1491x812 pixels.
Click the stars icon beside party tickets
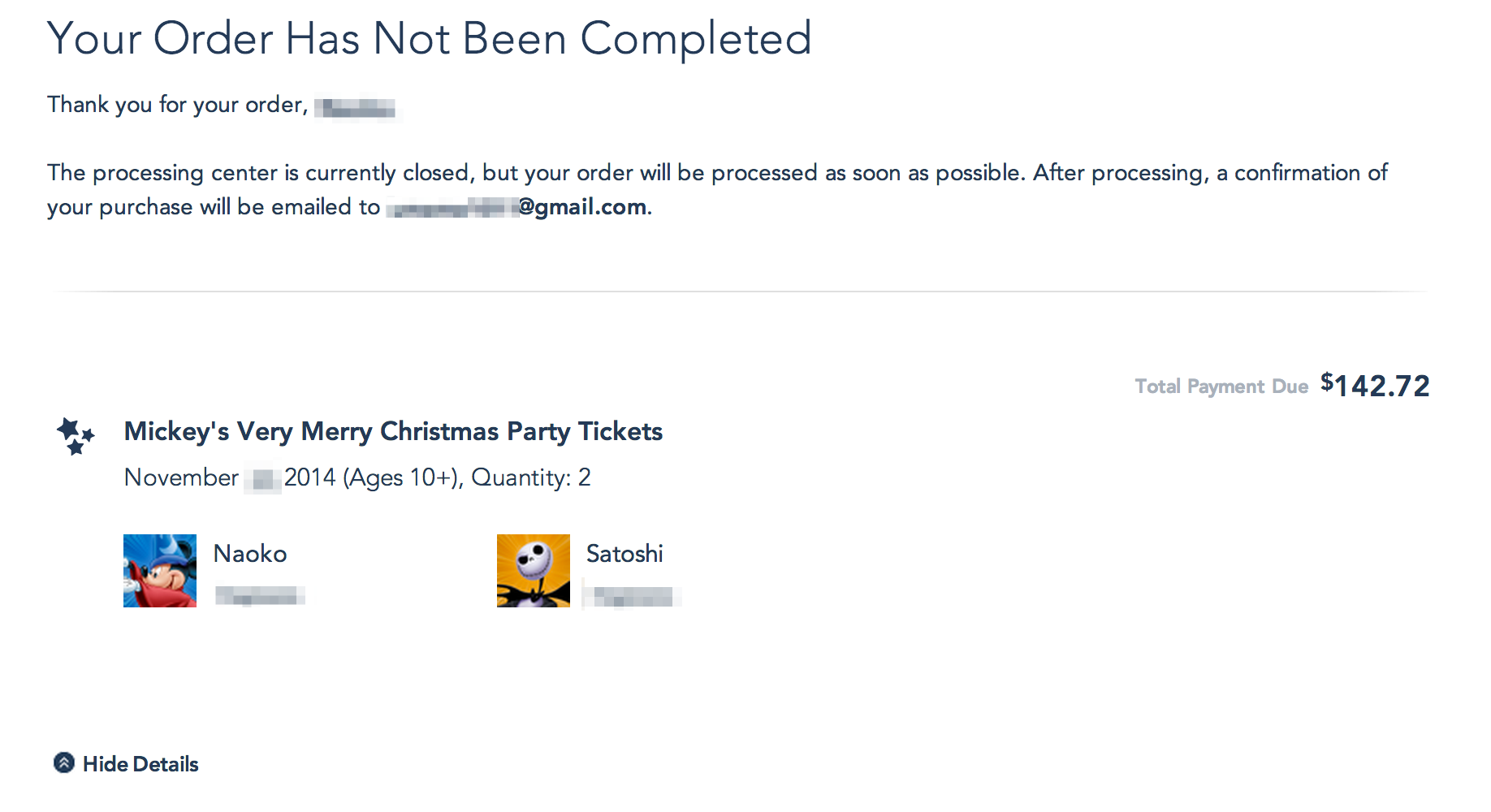pyautogui.click(x=76, y=436)
